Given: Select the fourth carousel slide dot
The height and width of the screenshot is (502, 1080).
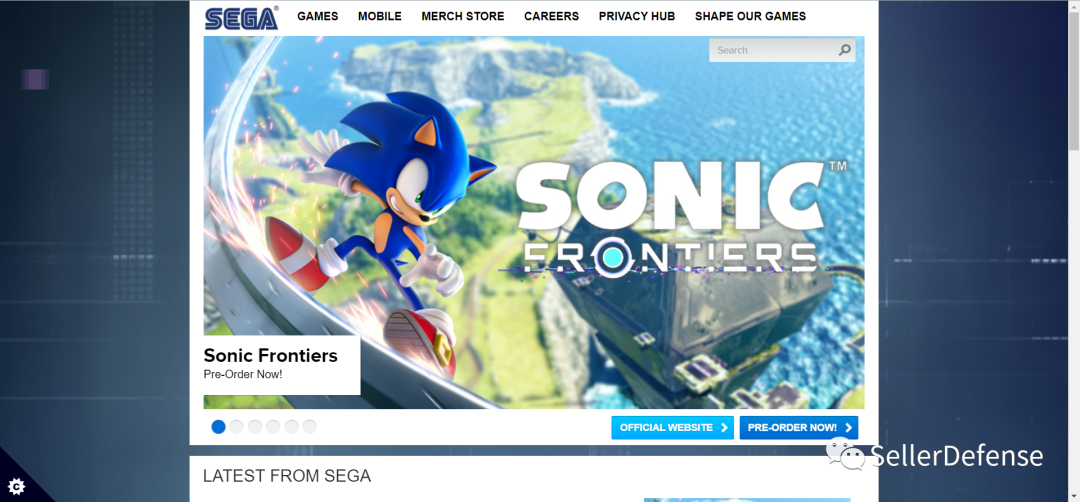Looking at the screenshot, I should pyautogui.click(x=273, y=427).
